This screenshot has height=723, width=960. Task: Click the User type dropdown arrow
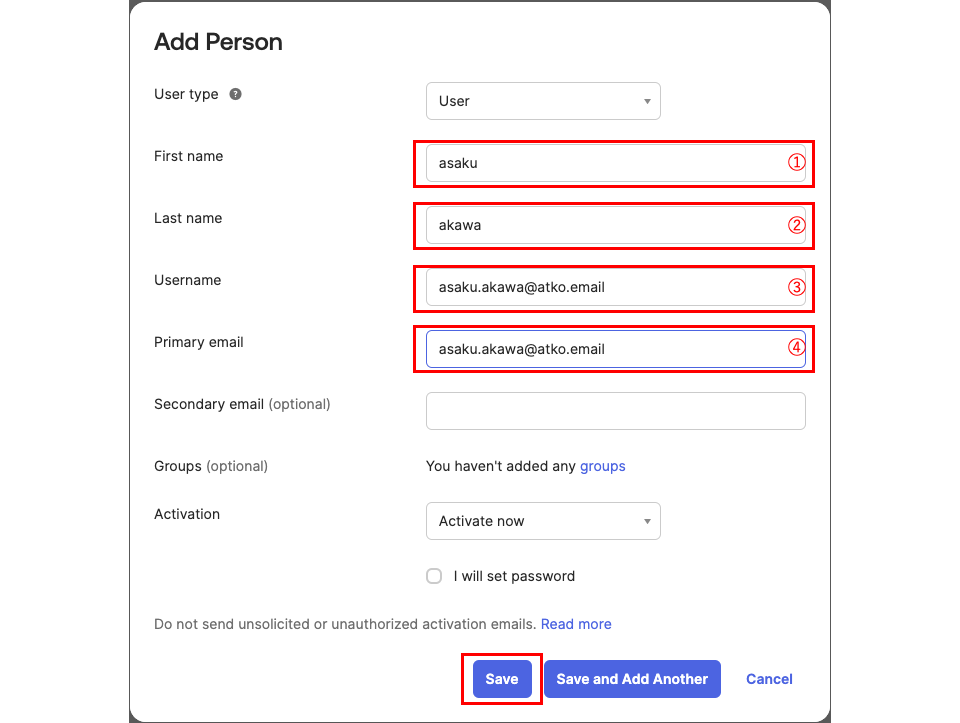click(x=647, y=101)
